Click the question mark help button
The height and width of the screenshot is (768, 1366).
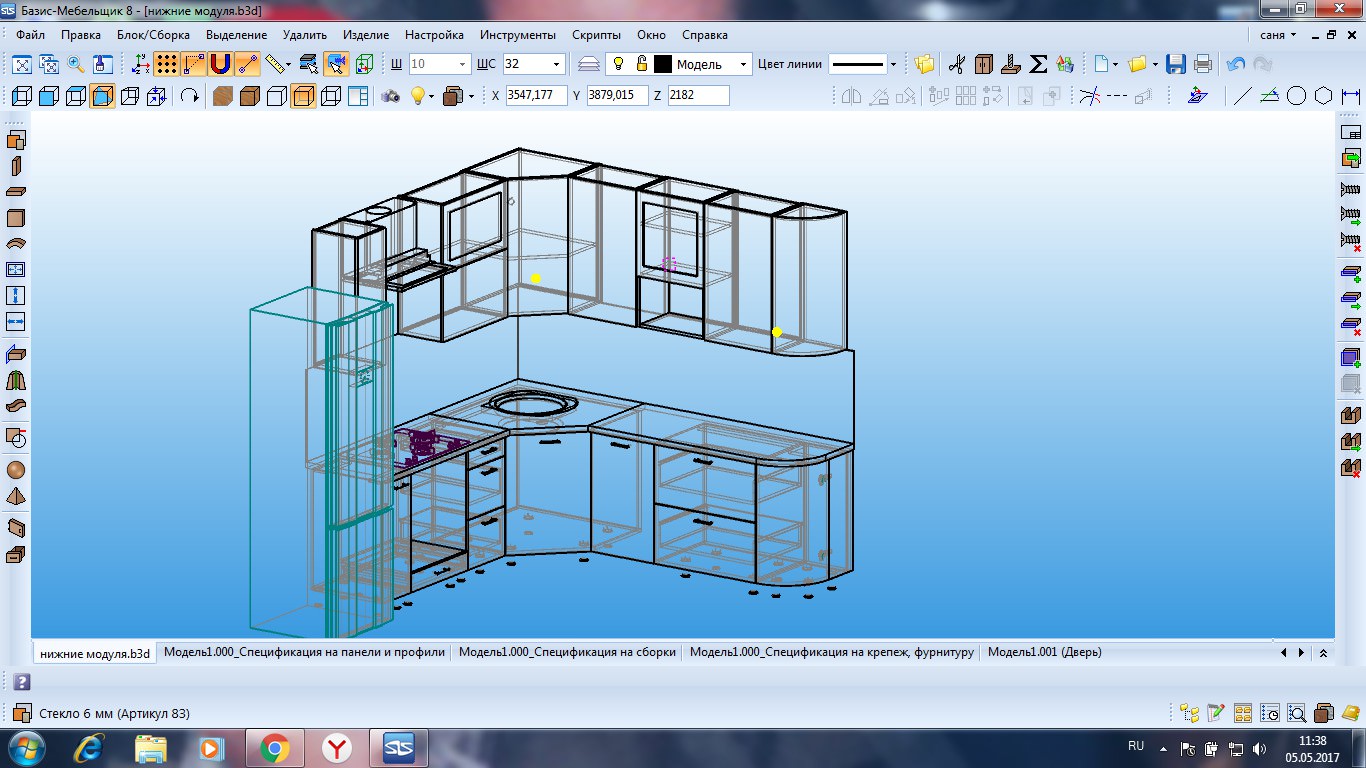[x=21, y=682]
